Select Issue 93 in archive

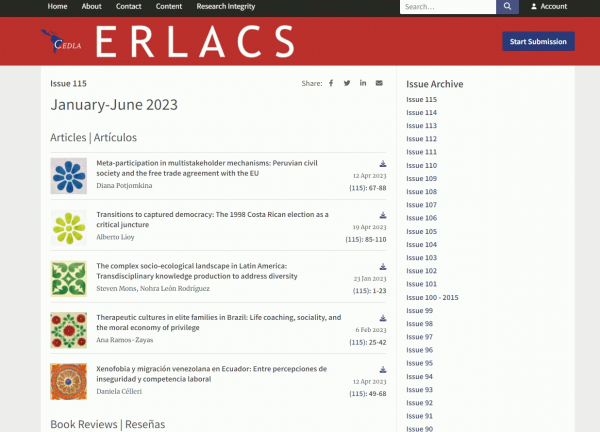point(419,390)
